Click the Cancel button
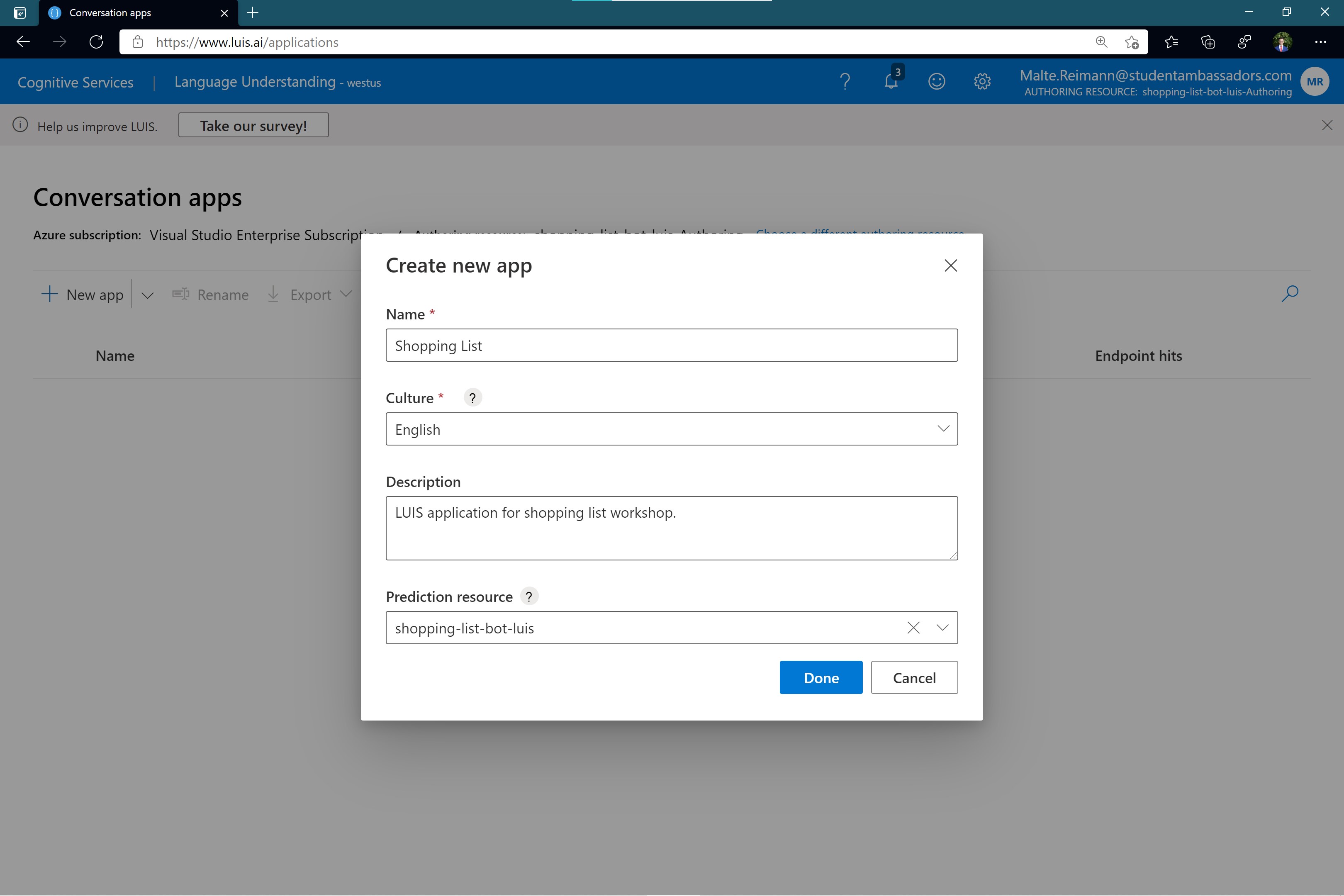This screenshot has height=896, width=1344. coord(914,678)
